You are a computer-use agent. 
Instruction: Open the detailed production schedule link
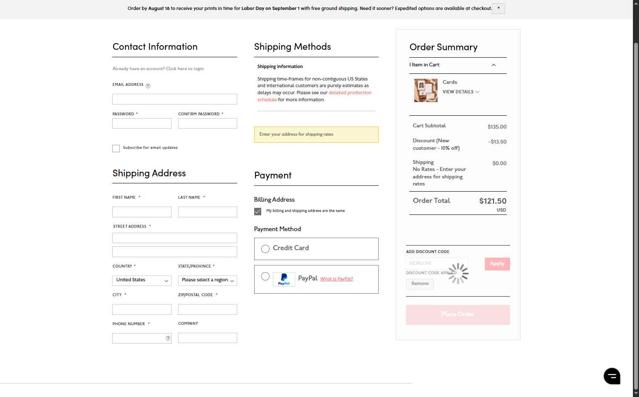314,96
